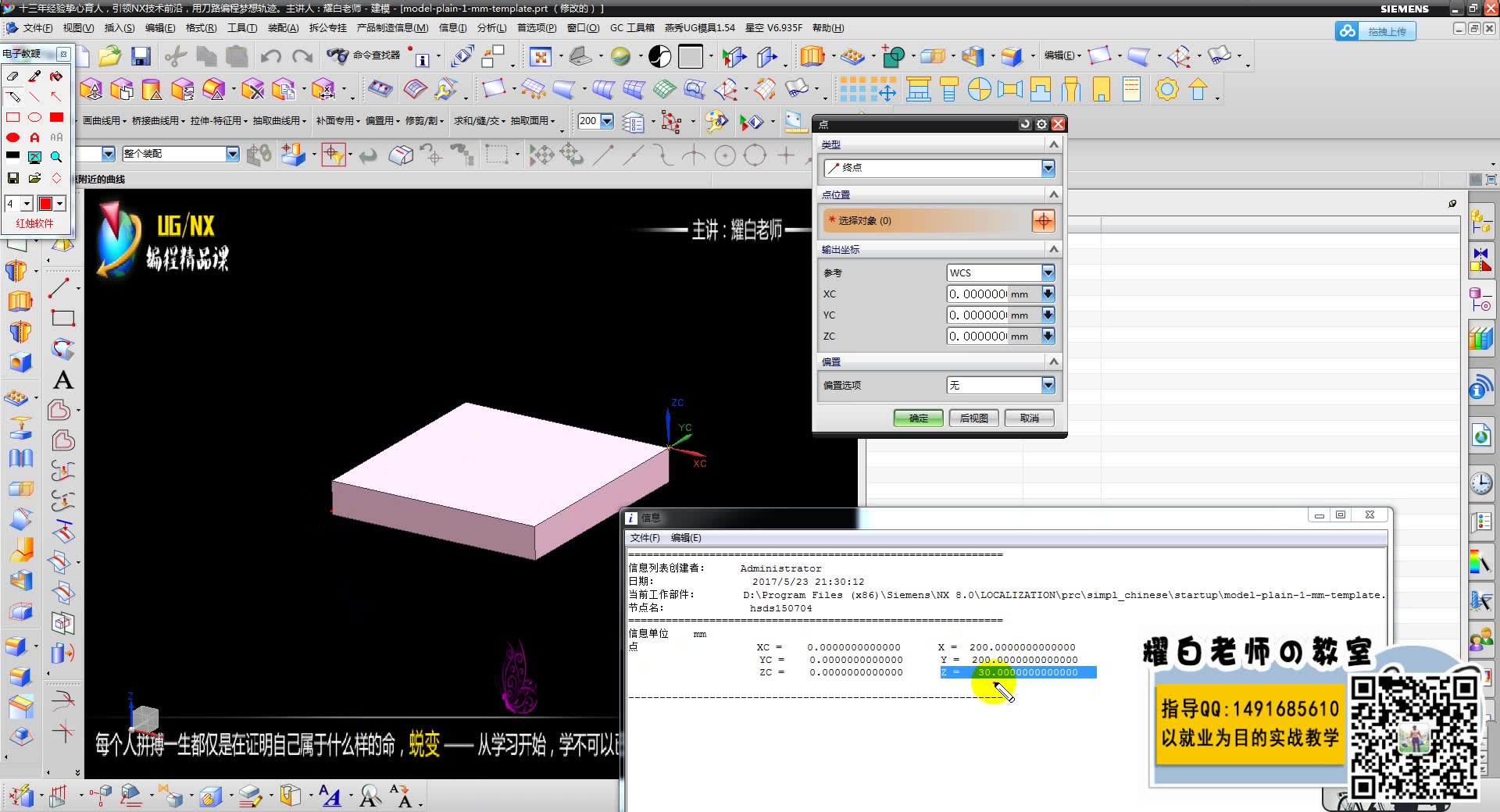Select the red diagonal line tool
The height and width of the screenshot is (812, 1500).
click(x=34, y=97)
